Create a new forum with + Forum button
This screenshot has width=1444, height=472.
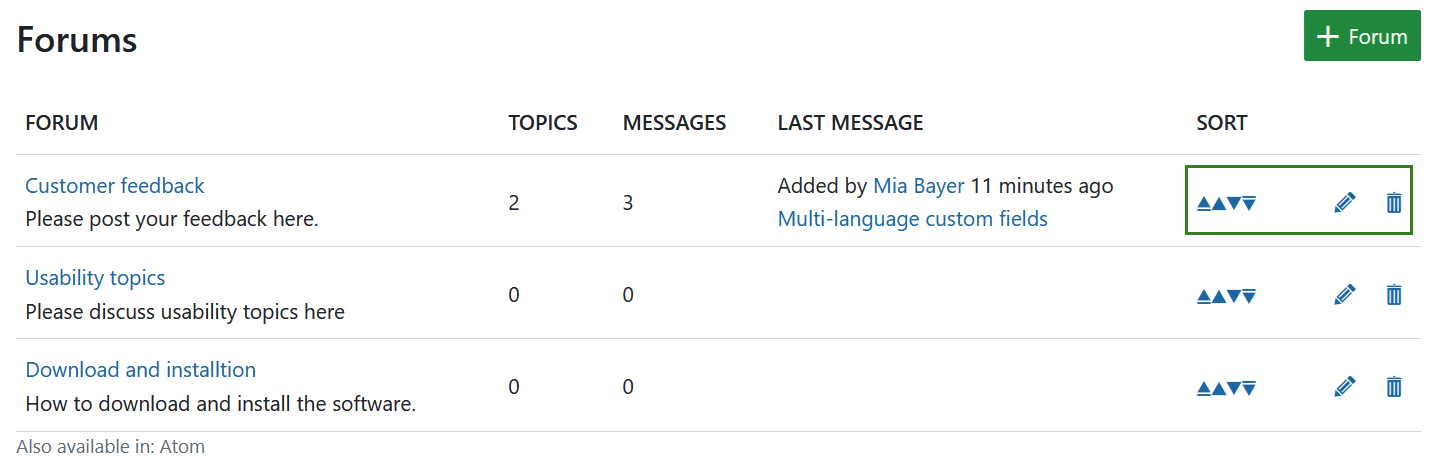point(1362,37)
